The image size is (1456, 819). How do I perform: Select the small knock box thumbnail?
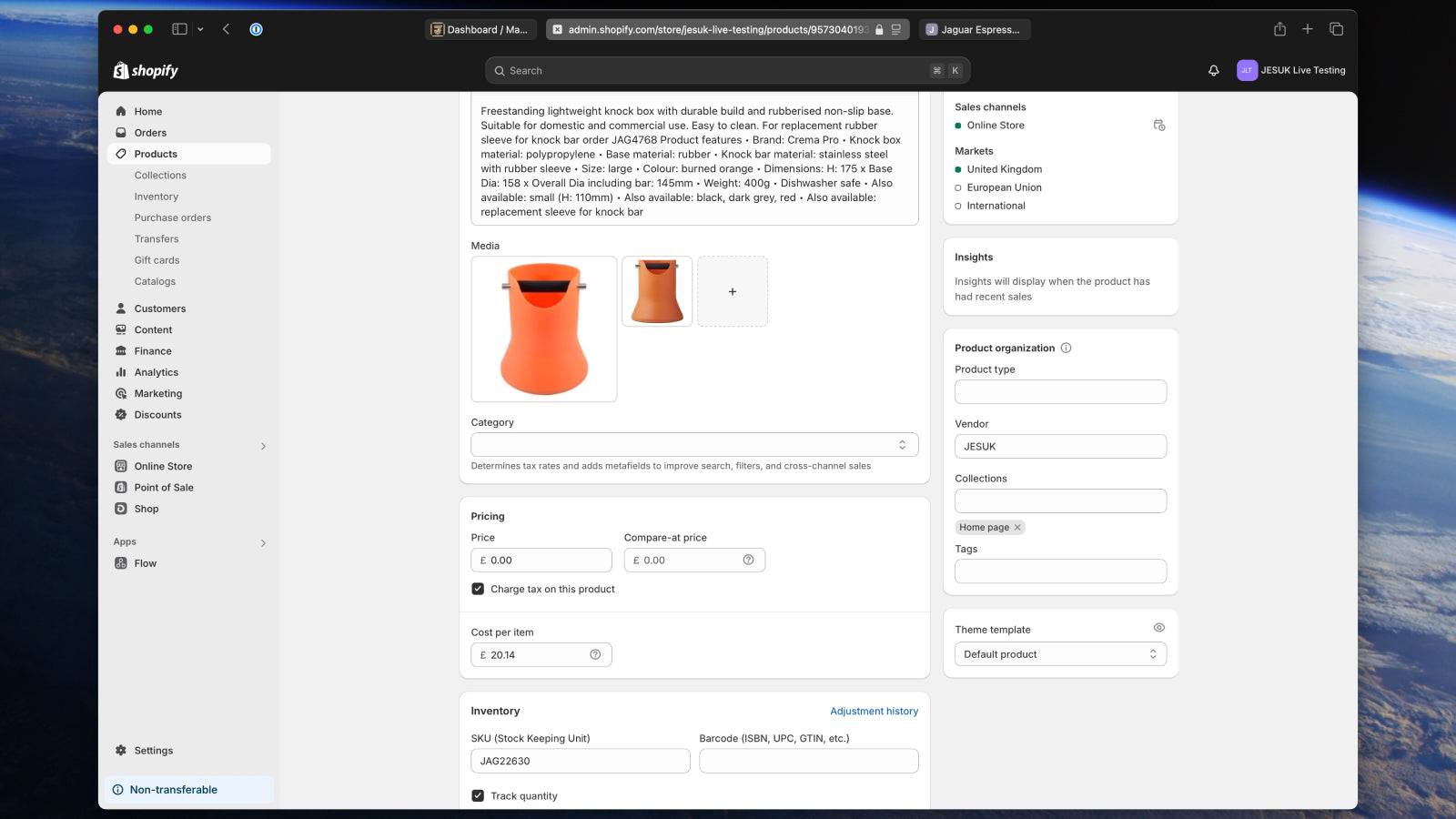[657, 291]
